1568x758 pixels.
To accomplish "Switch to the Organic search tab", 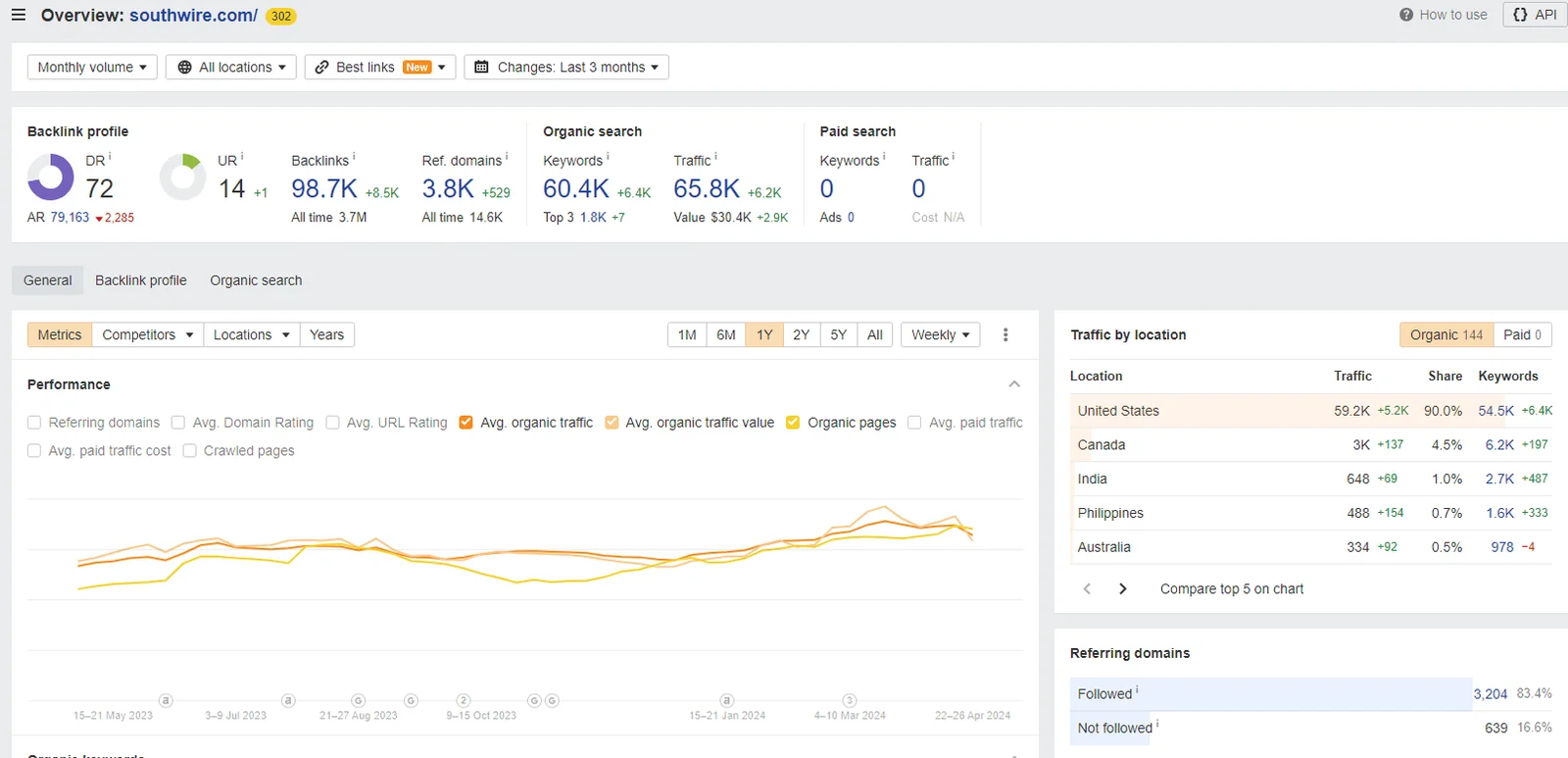I will pos(256,280).
